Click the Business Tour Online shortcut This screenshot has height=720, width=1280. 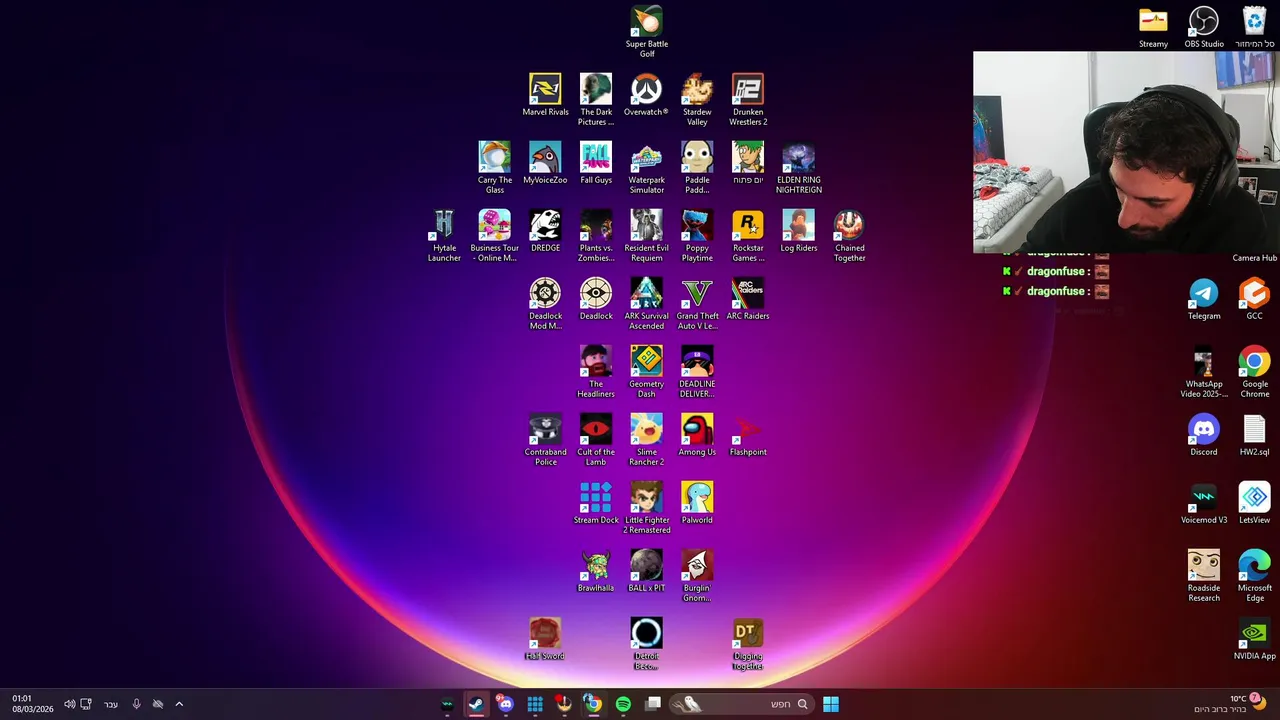494,235
